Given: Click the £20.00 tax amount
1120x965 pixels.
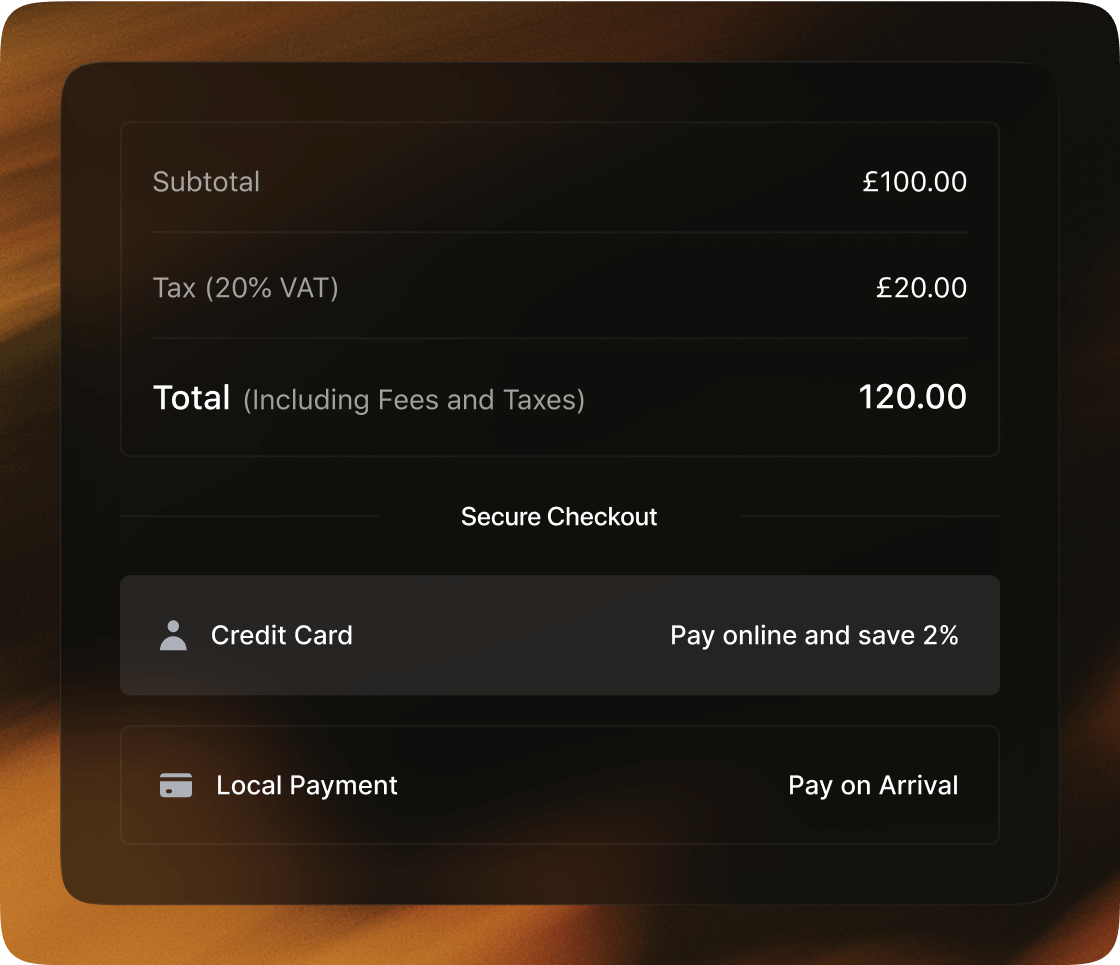Looking at the screenshot, I should click(x=921, y=288).
